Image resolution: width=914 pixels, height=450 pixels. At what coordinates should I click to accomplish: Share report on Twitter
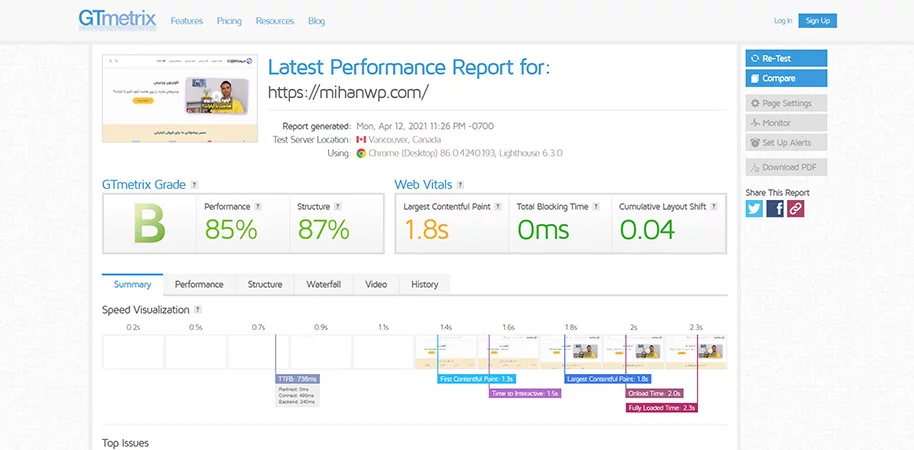click(754, 209)
